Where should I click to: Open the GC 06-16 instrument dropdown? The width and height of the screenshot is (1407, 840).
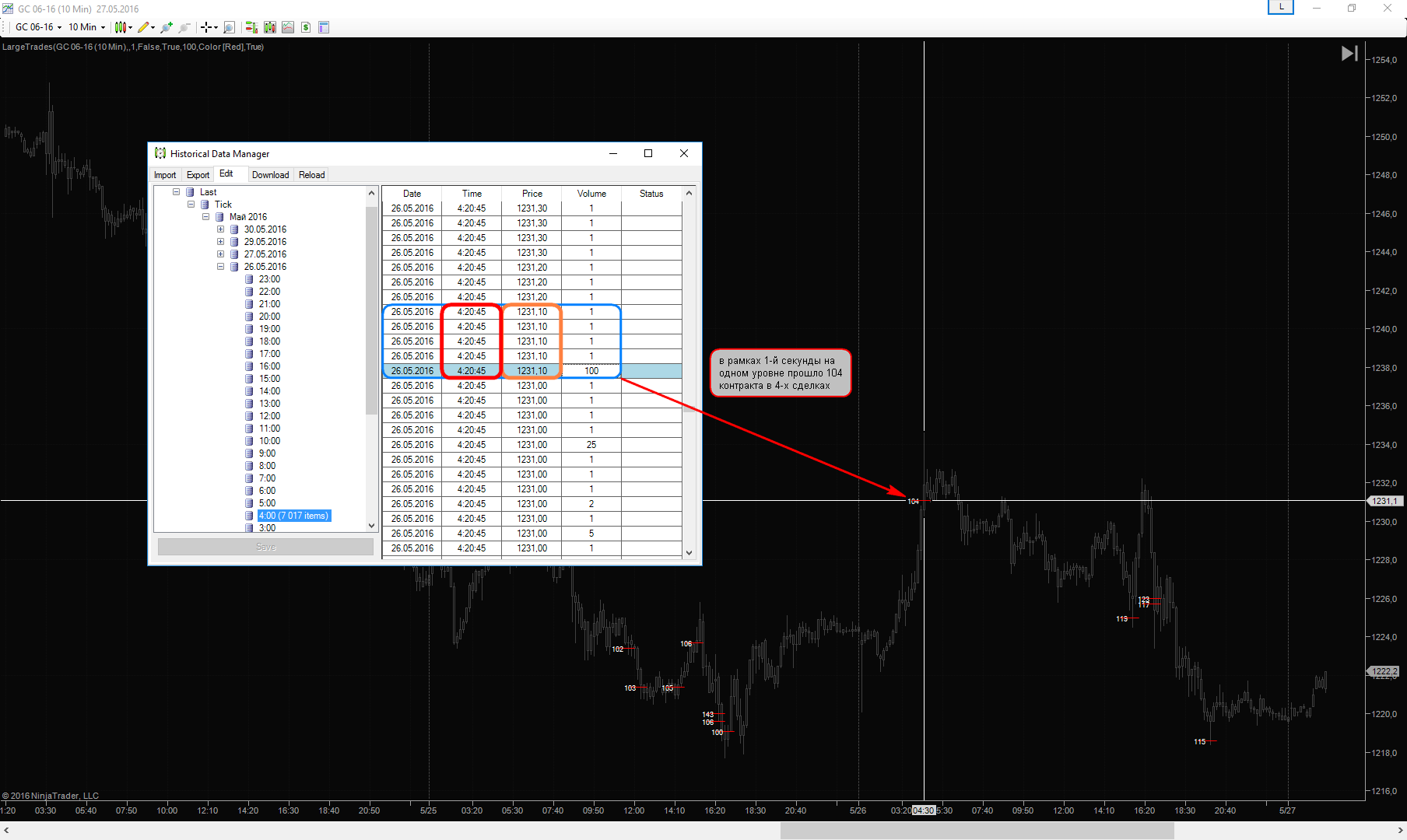[38, 27]
